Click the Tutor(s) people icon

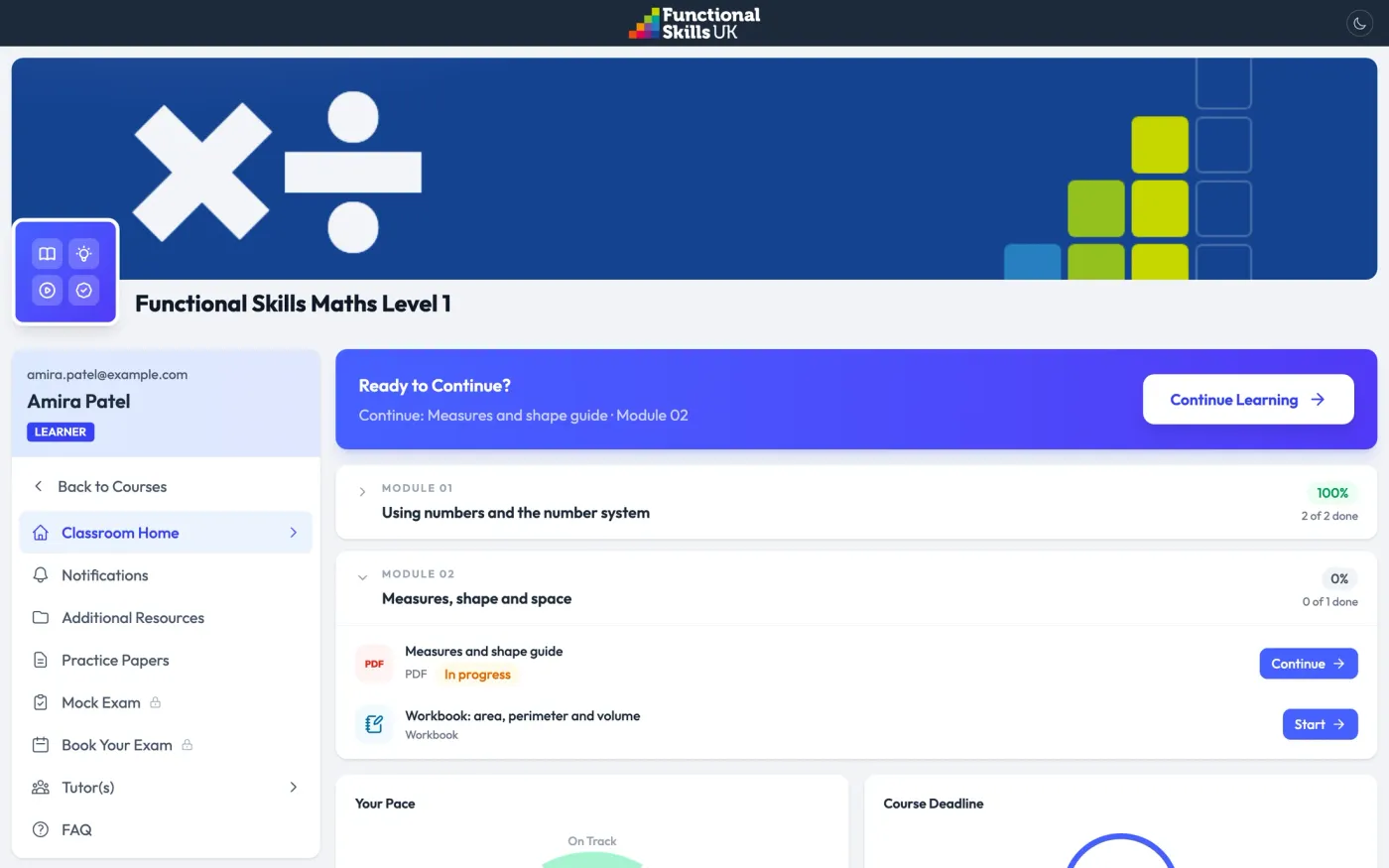(41, 788)
